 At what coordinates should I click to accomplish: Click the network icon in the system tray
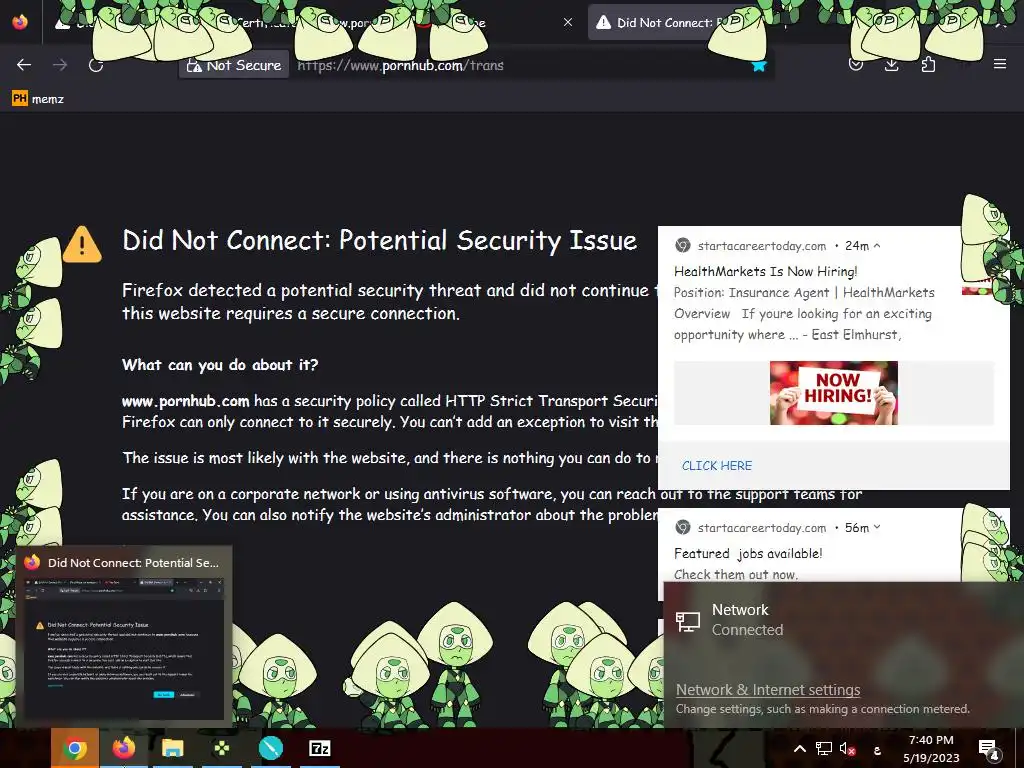point(824,749)
